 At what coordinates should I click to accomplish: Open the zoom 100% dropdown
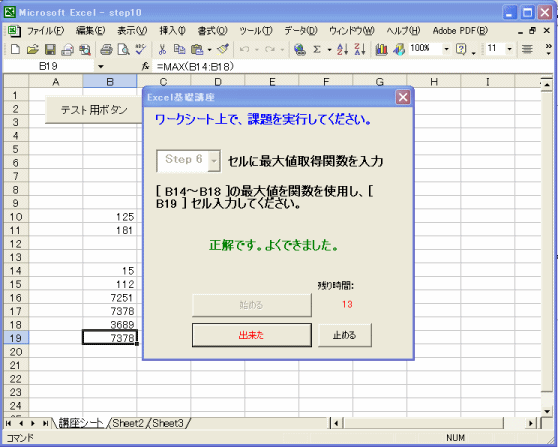point(446,49)
